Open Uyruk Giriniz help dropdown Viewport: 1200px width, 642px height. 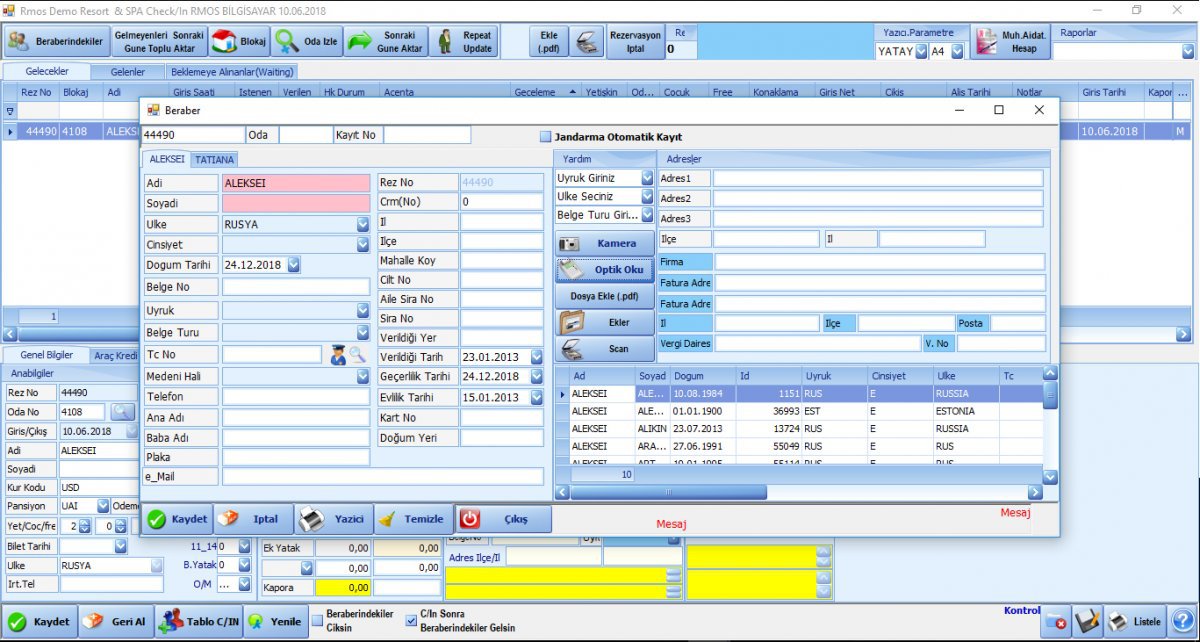tap(647, 178)
